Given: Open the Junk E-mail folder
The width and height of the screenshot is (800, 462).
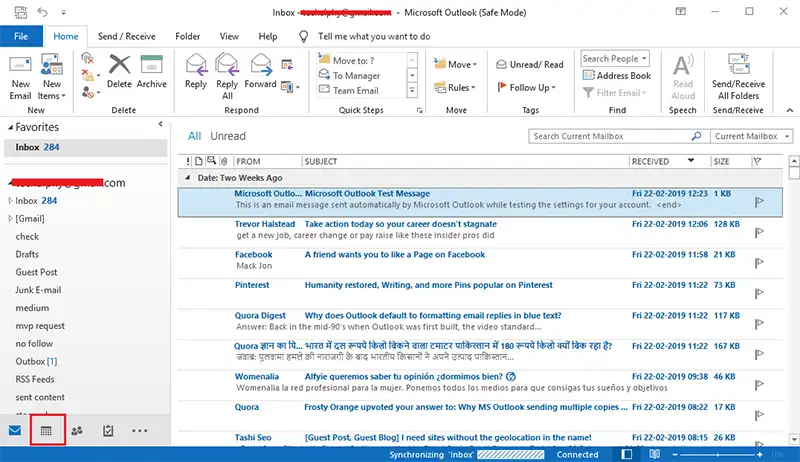Looking at the screenshot, I should [38, 290].
